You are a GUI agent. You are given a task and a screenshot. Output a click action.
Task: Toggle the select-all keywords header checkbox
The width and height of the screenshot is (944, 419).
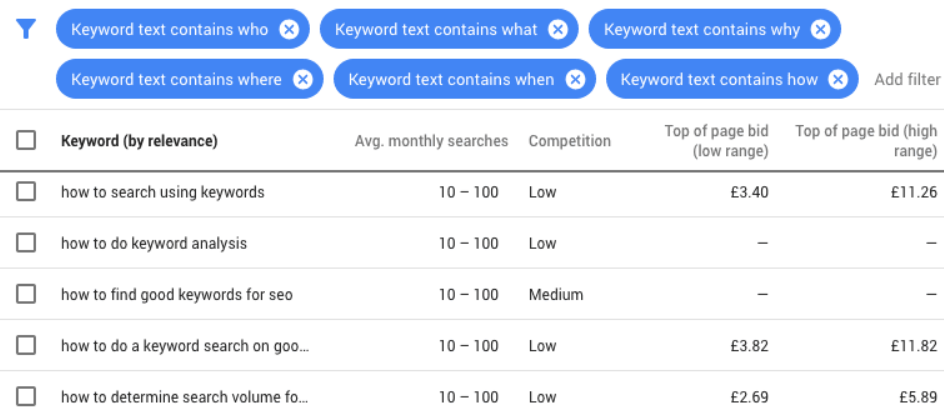tap(26, 141)
